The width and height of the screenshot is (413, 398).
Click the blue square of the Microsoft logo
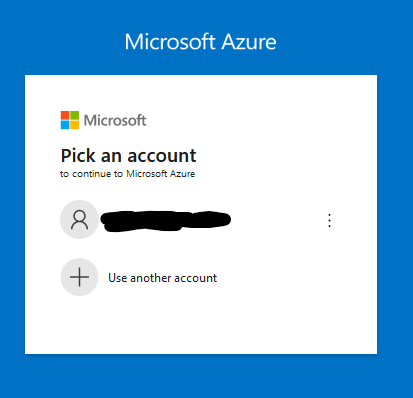(x=65, y=125)
